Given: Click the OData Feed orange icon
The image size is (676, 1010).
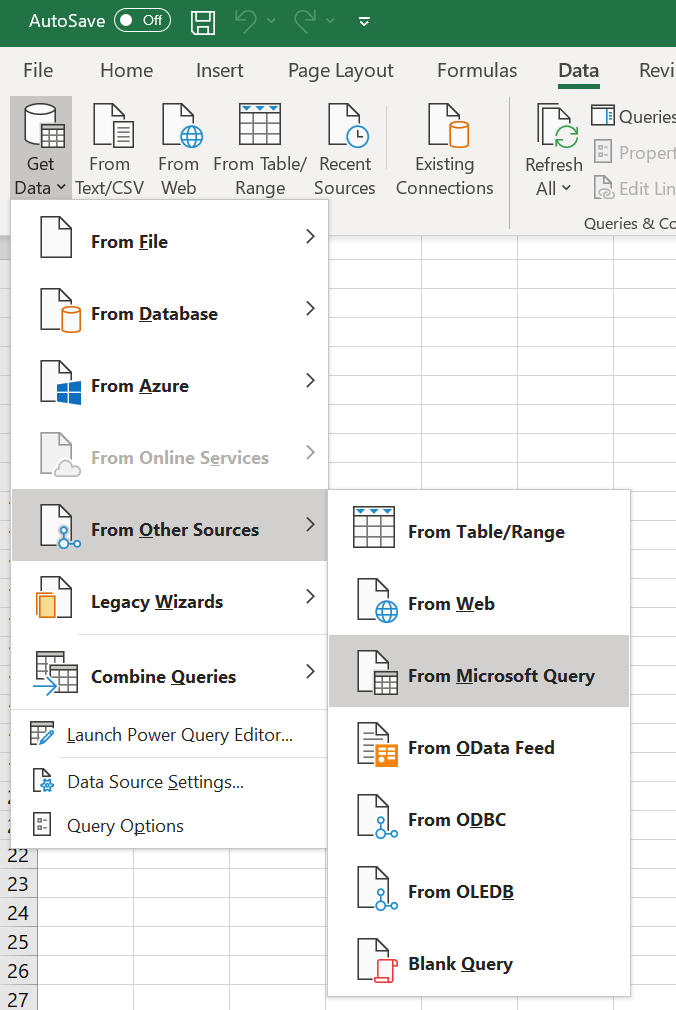Looking at the screenshot, I should pos(378,745).
